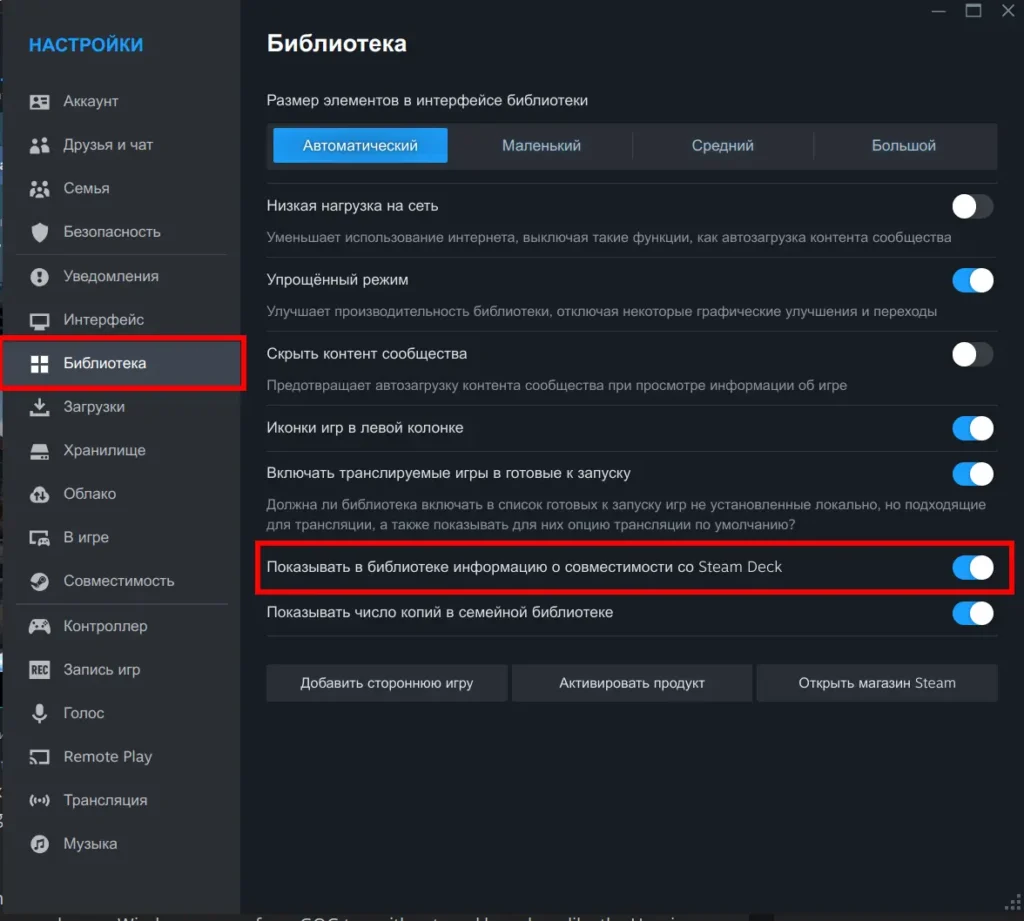
Task: Open the Совместимость Steam icon
Action: [x=39, y=581]
